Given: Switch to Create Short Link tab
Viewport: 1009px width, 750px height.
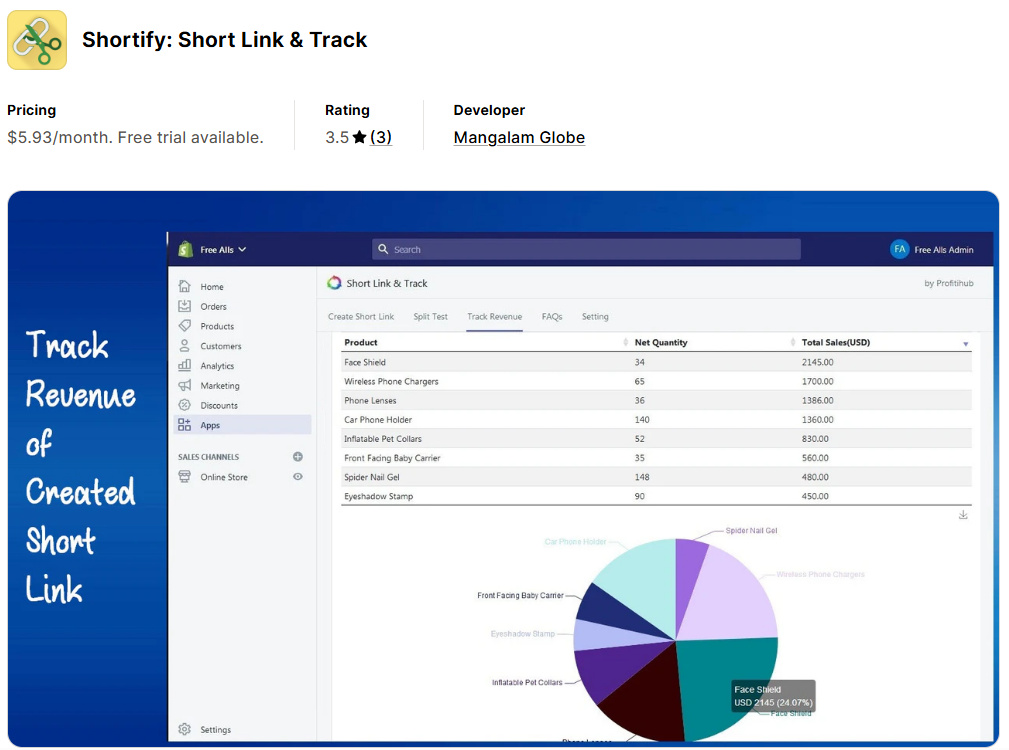Looking at the screenshot, I should coord(361,317).
